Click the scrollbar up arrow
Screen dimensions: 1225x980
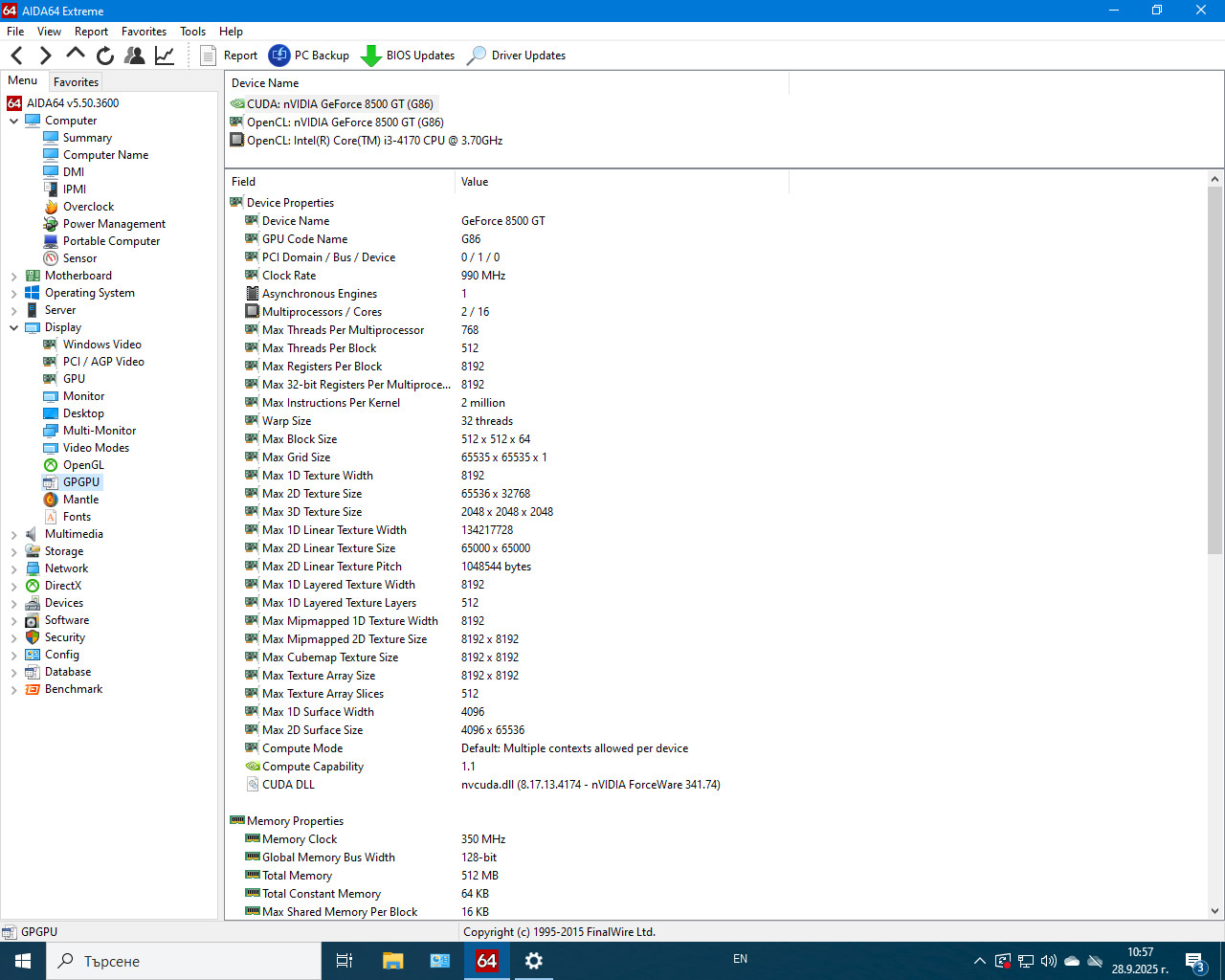tap(1215, 179)
